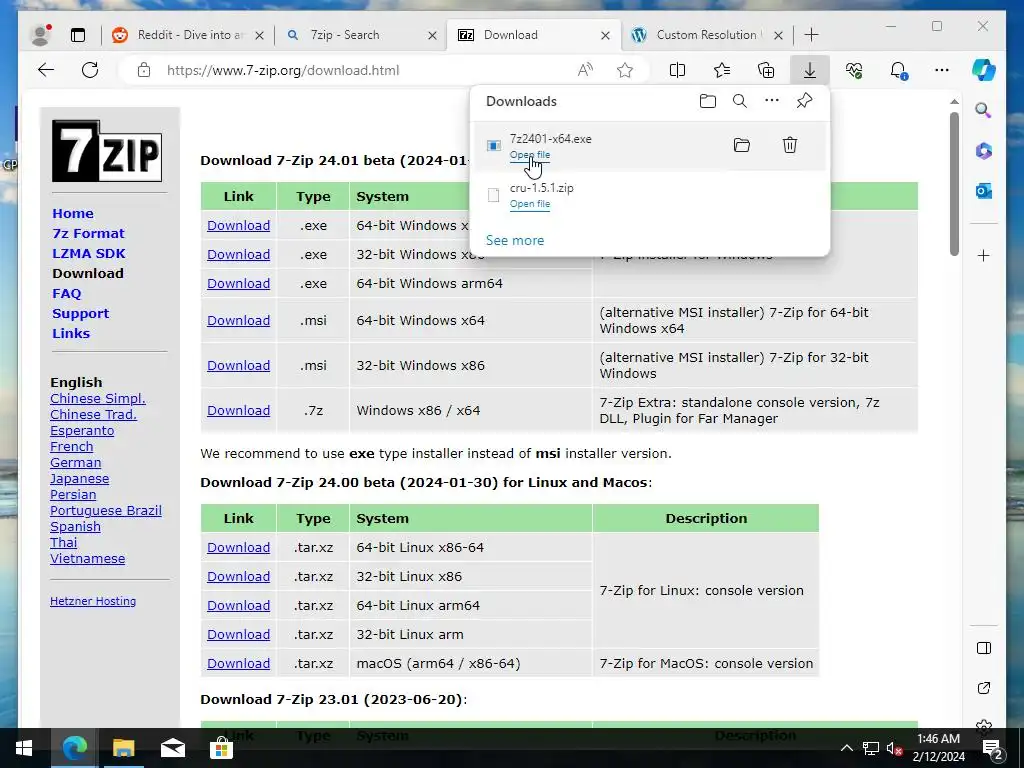The height and width of the screenshot is (768, 1024).
Task: Download 64-bit Linux x86-64 tar.xz
Action: coord(238,548)
